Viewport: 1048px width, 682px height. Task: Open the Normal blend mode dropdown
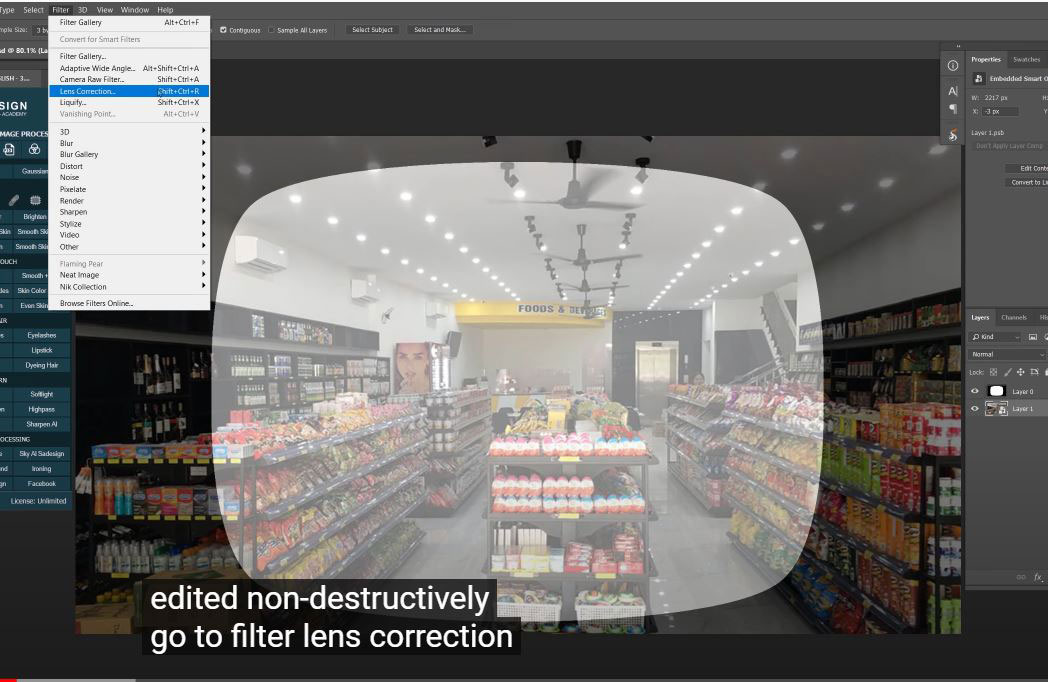[x=1007, y=354]
